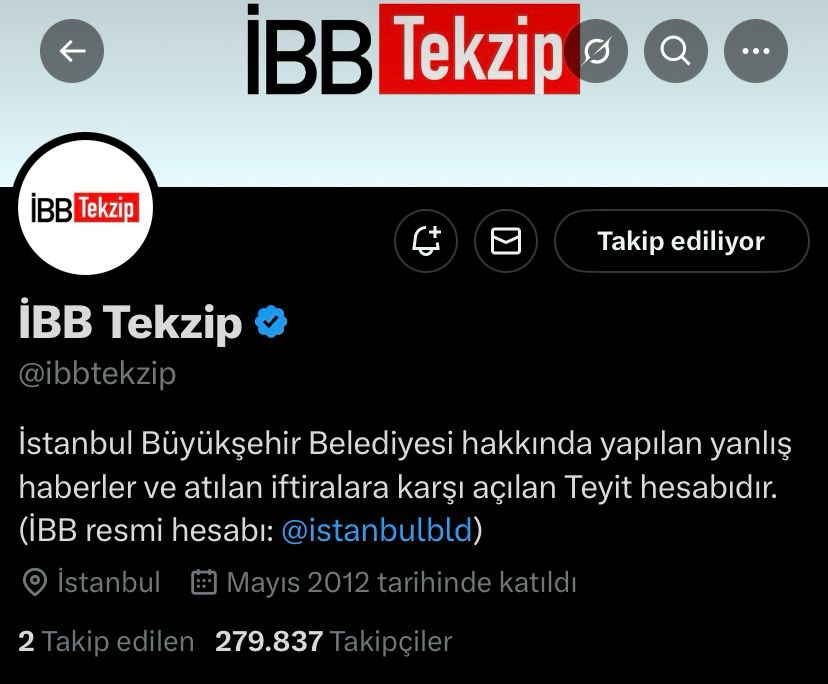Image resolution: width=828 pixels, height=684 pixels.
Task: Toggle the Takip ediliyor follow button
Action: click(x=681, y=241)
